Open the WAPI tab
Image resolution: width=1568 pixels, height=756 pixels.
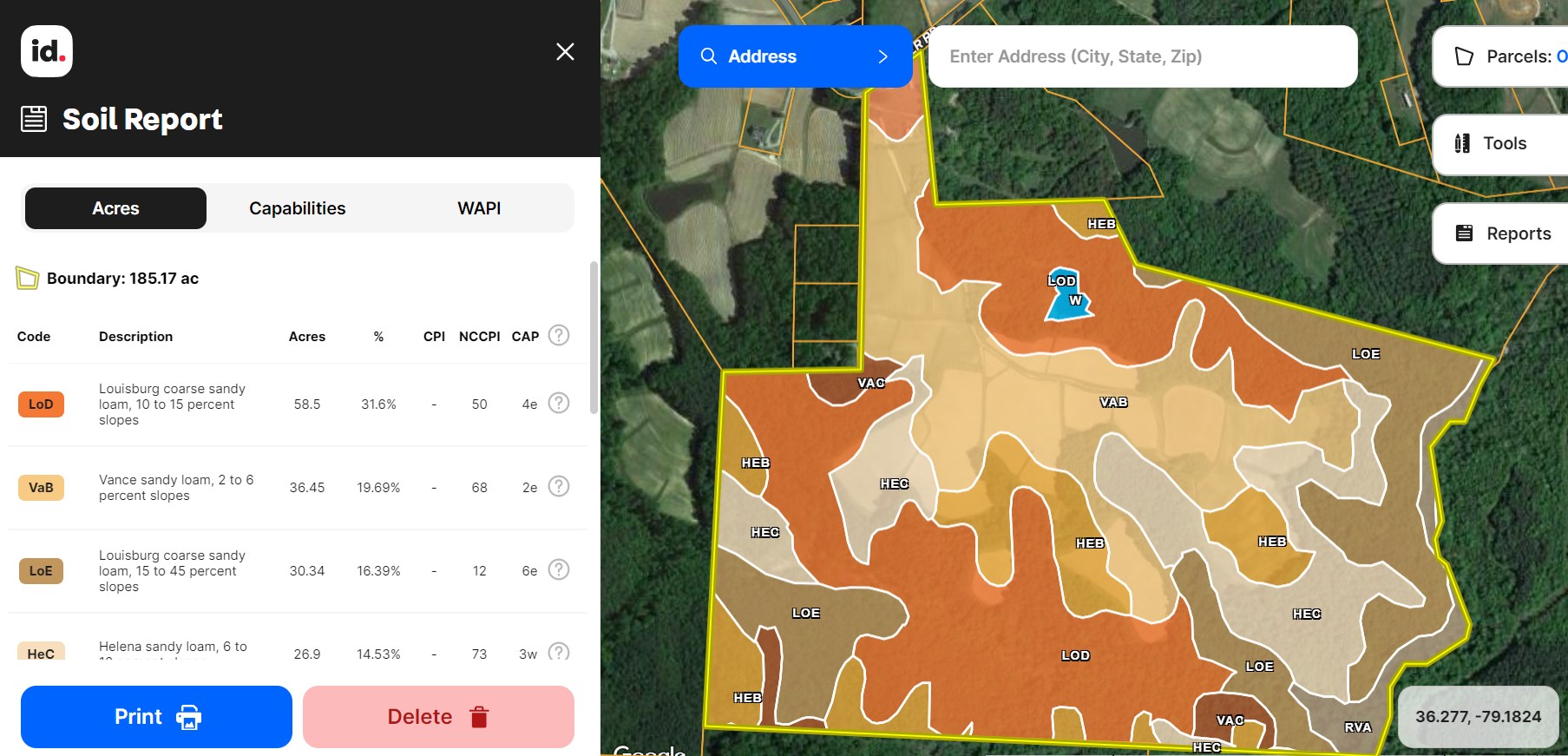pos(479,208)
